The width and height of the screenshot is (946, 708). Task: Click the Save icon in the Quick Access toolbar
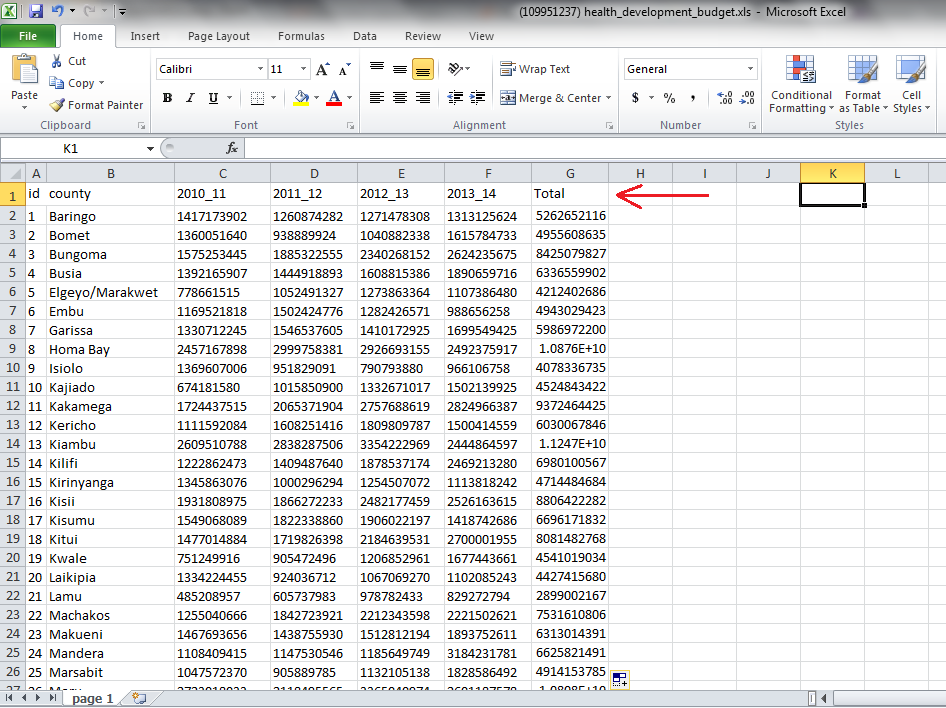pos(36,11)
